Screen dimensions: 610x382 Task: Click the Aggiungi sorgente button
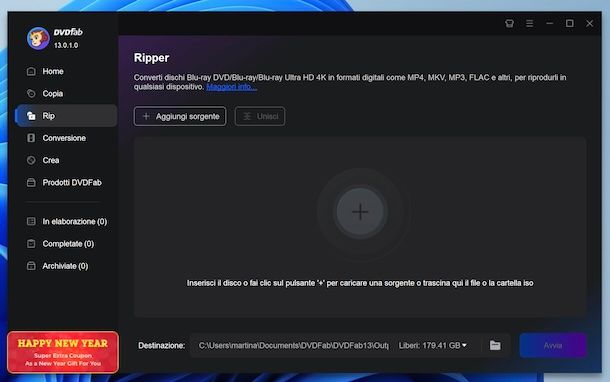(x=180, y=116)
